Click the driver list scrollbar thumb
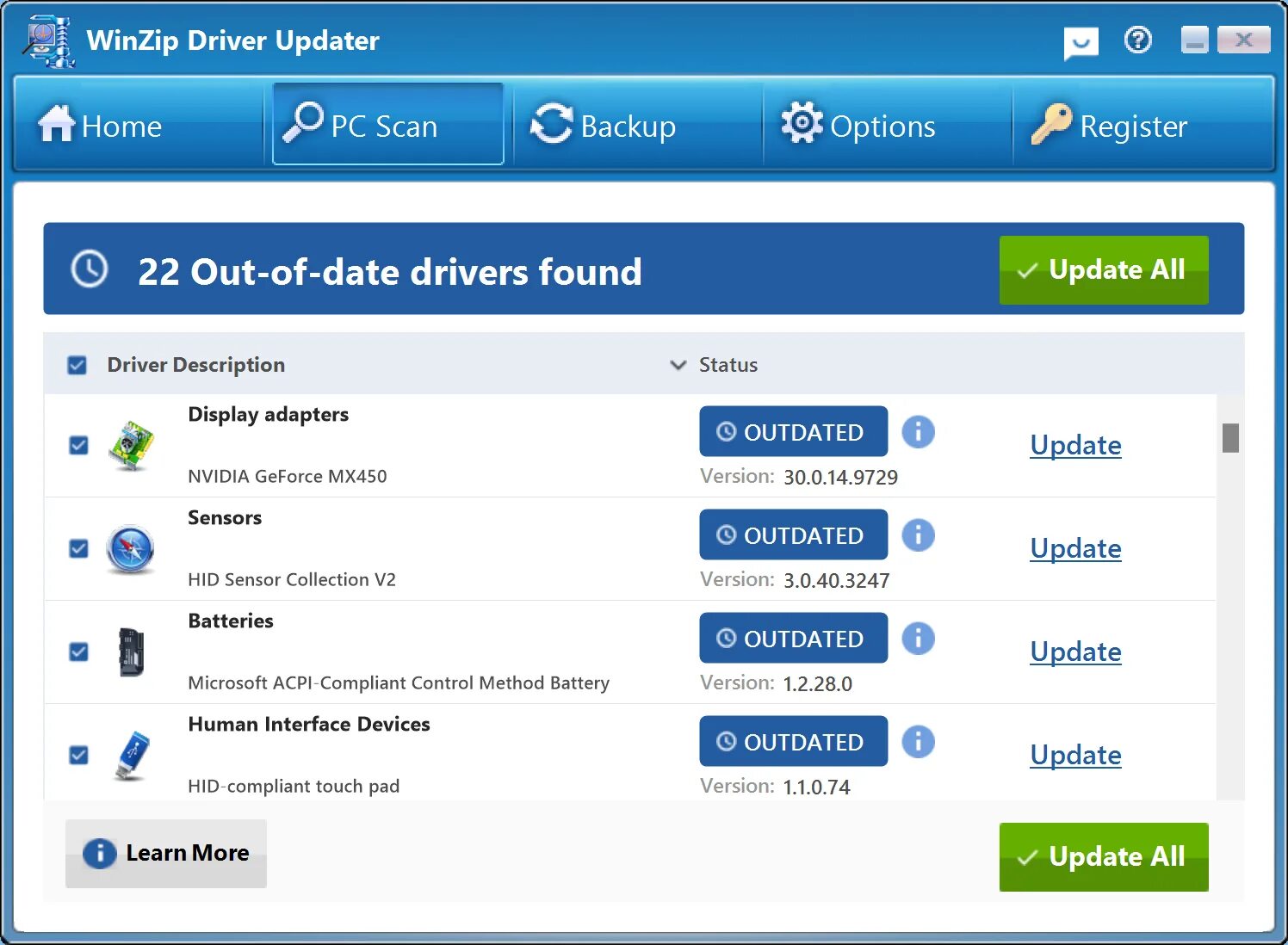This screenshot has height=945, width=1288. [1230, 437]
